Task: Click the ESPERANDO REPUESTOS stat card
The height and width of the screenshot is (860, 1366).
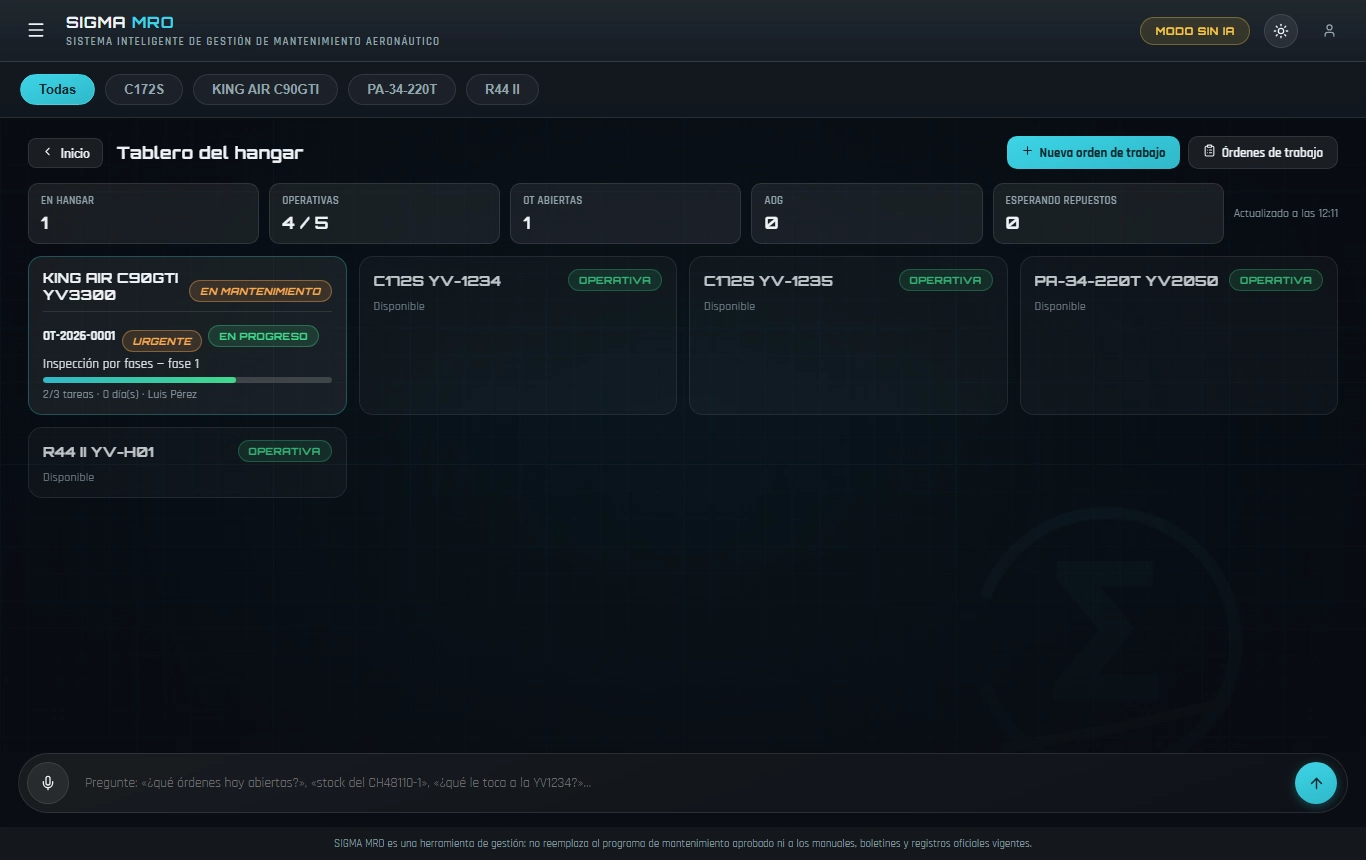Action: click(x=1108, y=213)
